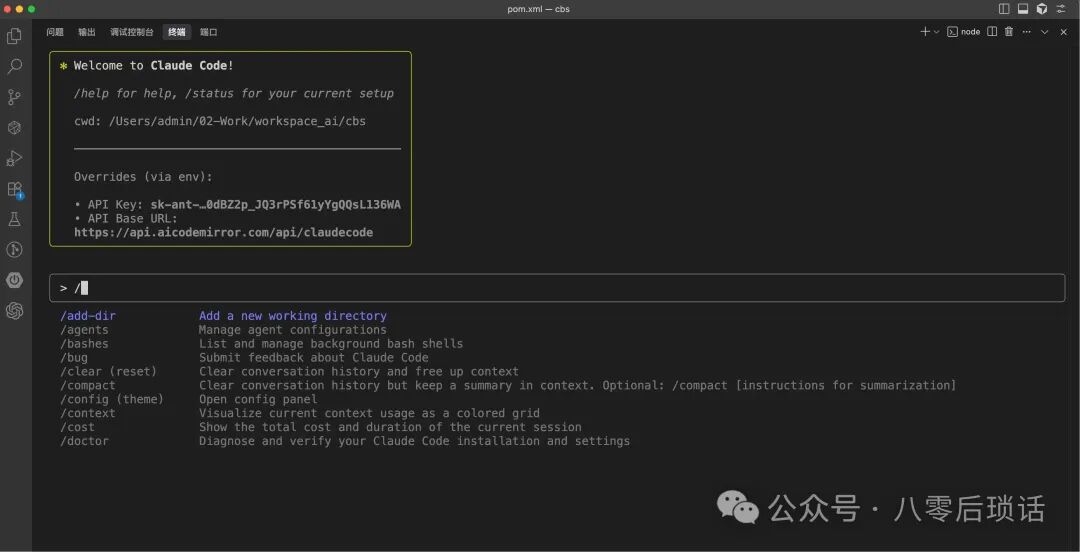Open Customize Layout sliders icon
This screenshot has height=552, width=1080.
click(1061, 9)
